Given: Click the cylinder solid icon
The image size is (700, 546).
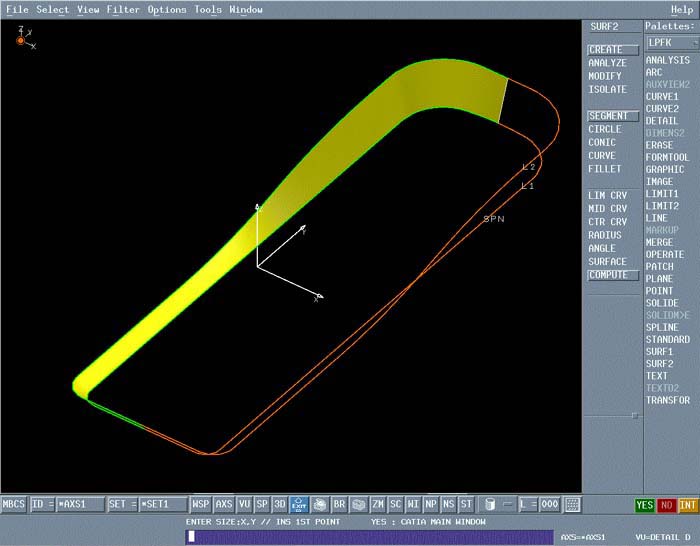Looking at the screenshot, I should tap(490, 505).
